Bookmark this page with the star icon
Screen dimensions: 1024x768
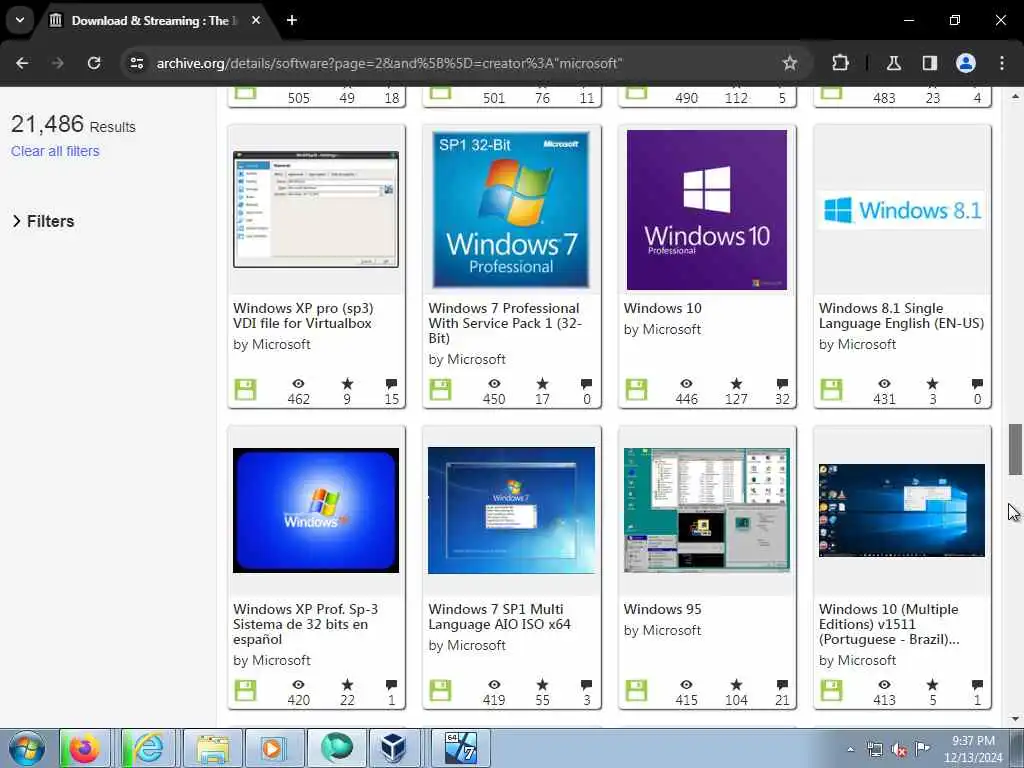tap(790, 63)
